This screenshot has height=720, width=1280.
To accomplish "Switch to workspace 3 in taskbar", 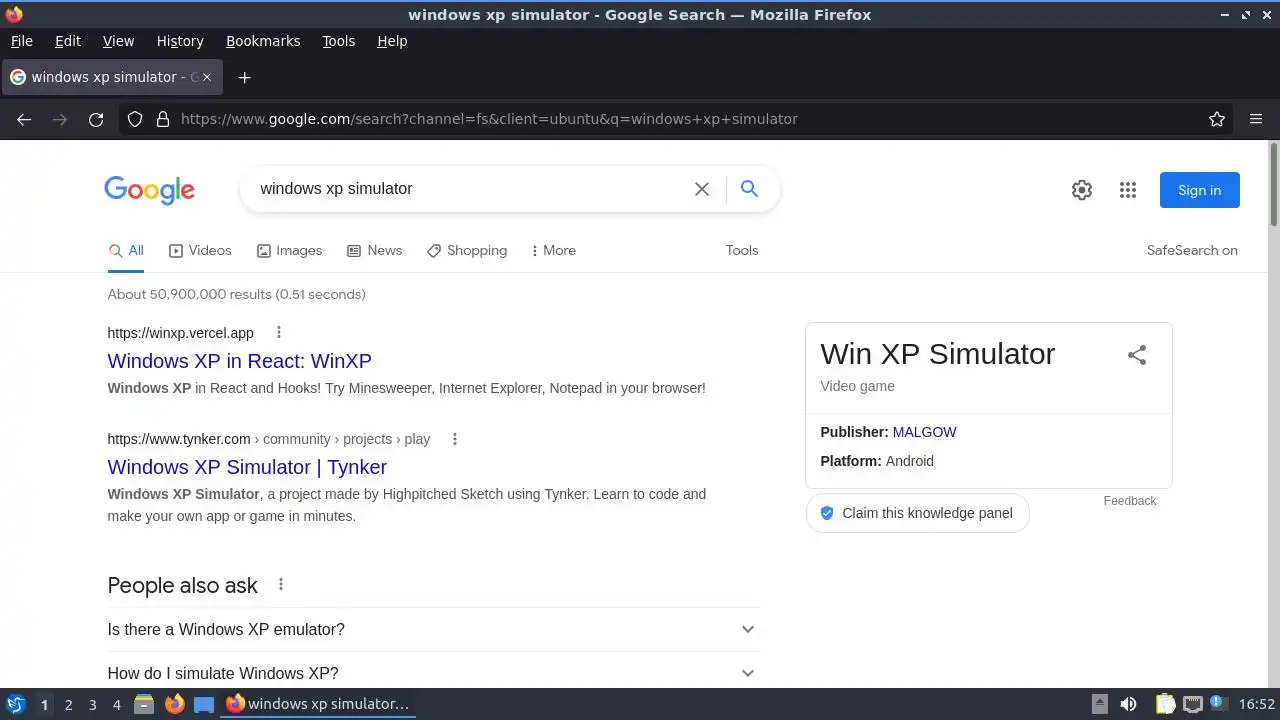I will click(x=92, y=704).
